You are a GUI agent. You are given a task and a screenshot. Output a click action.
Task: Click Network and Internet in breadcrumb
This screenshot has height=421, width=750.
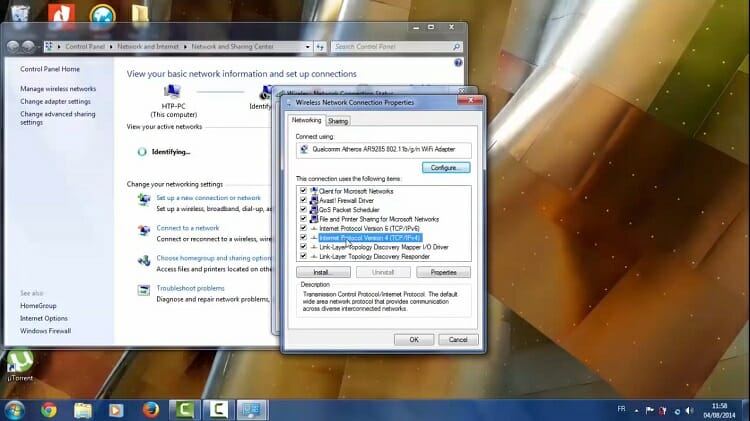(x=148, y=46)
